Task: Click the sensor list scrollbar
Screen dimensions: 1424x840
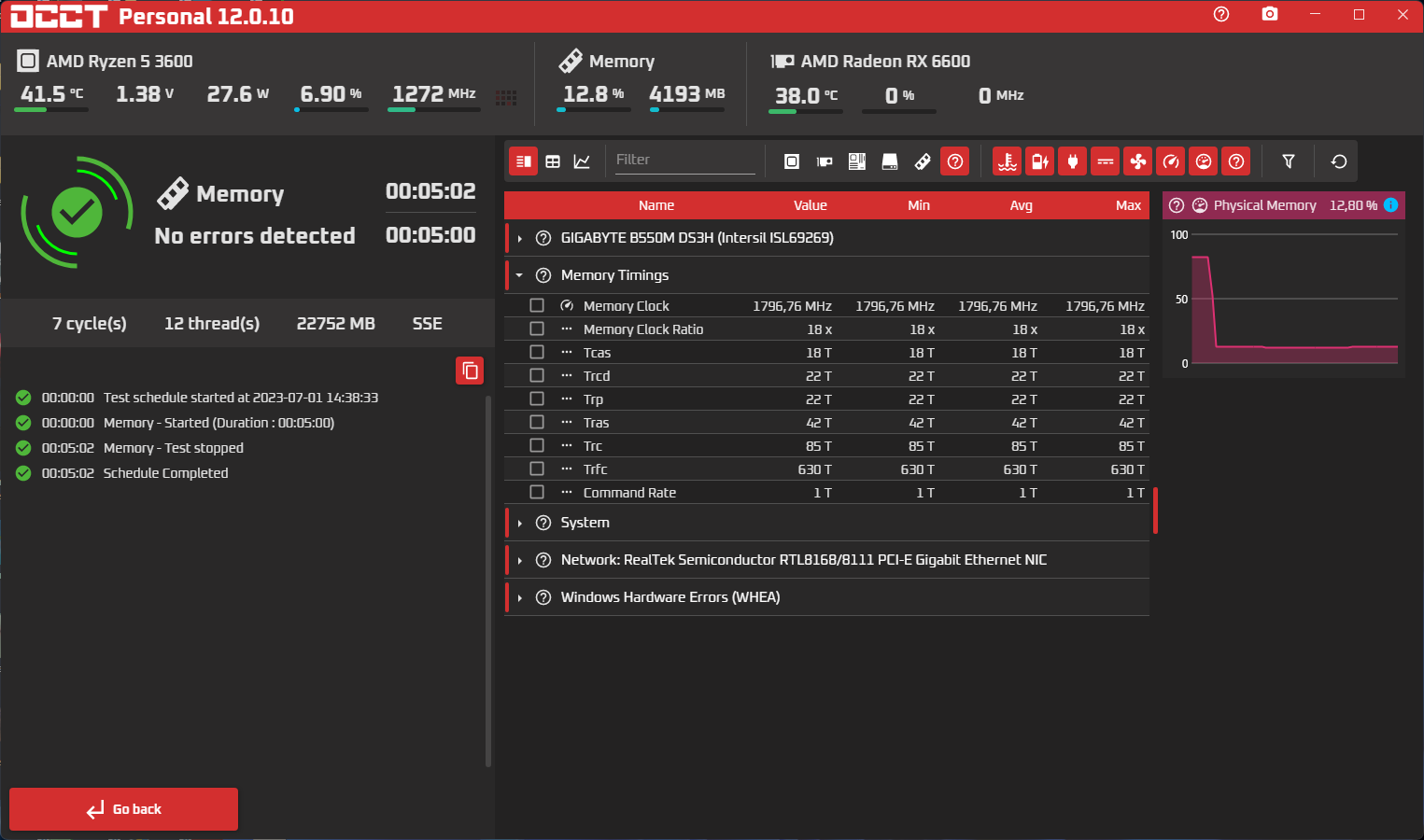Action: (1155, 511)
